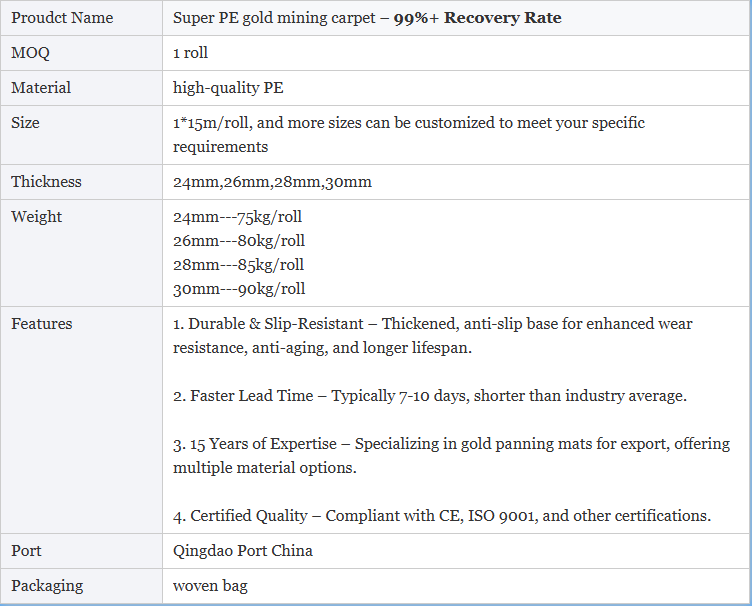
Task: Click the "Qingdao Port China" value
Action: coord(243,551)
